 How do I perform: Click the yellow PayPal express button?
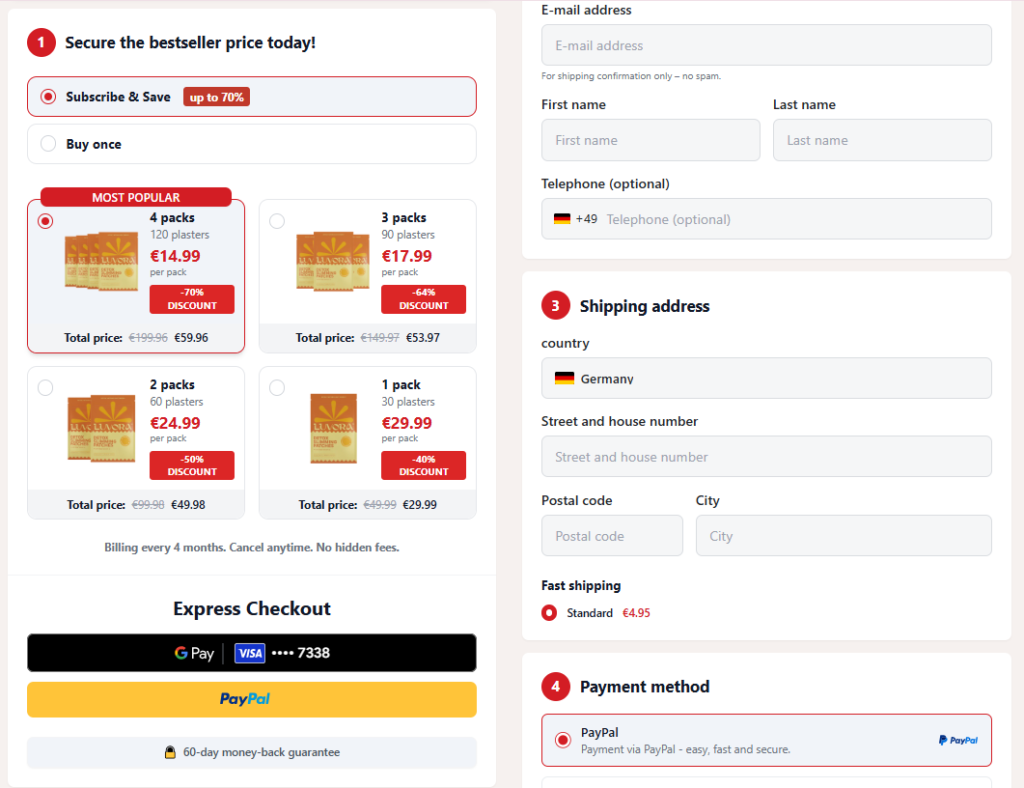(251, 699)
